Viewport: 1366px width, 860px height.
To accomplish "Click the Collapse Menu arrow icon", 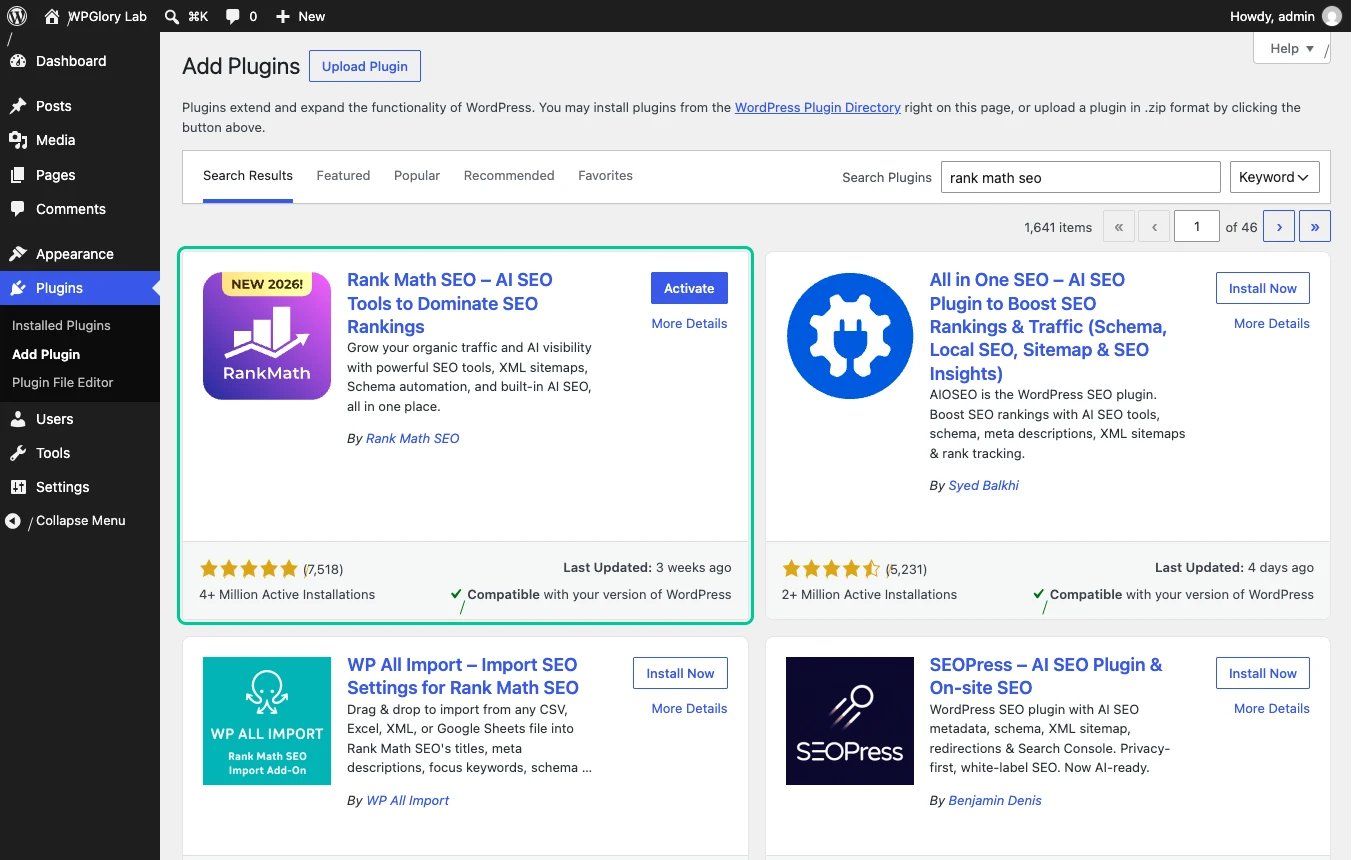I will [x=13, y=521].
